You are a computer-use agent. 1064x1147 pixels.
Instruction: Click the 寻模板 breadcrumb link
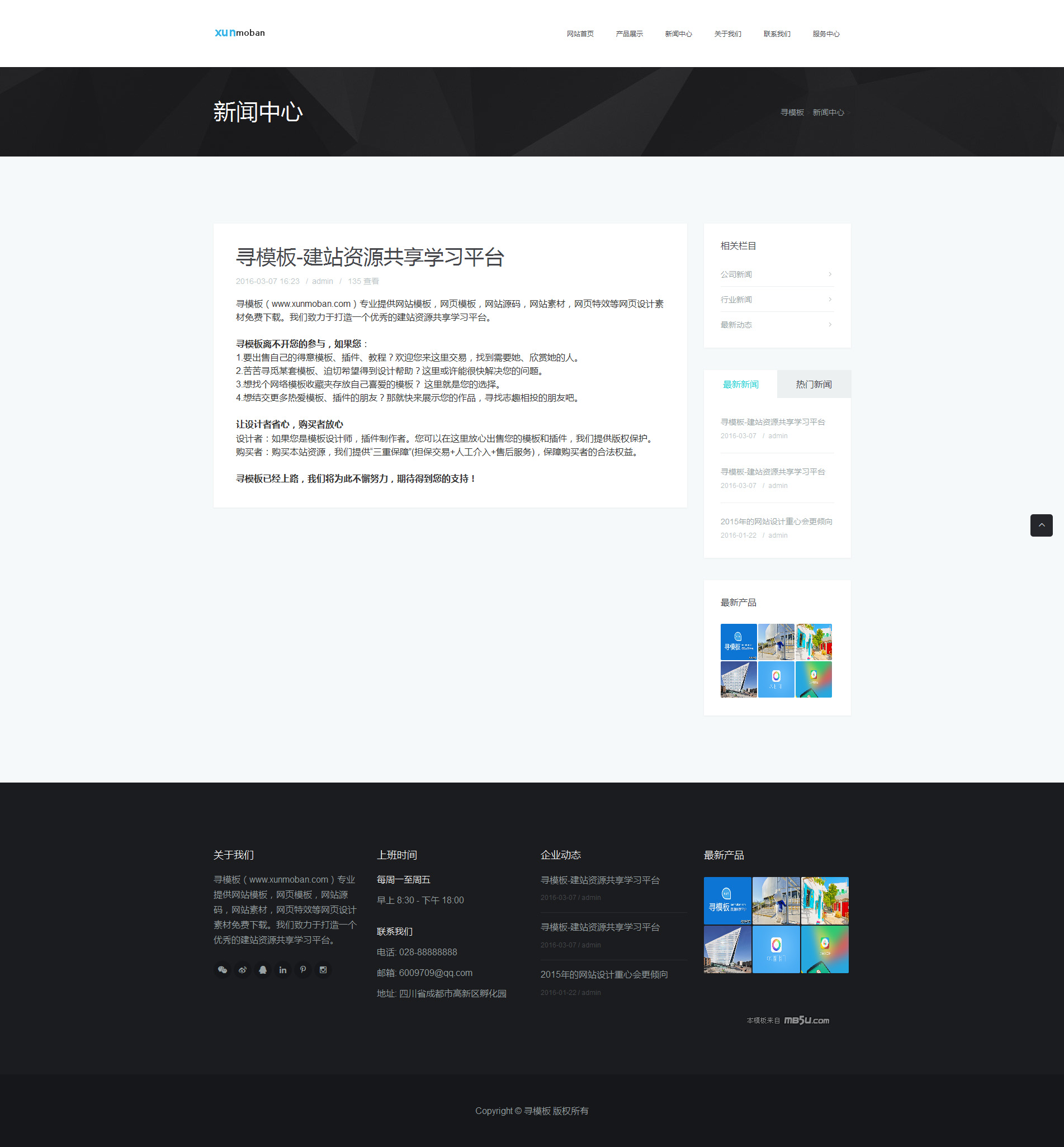point(792,112)
